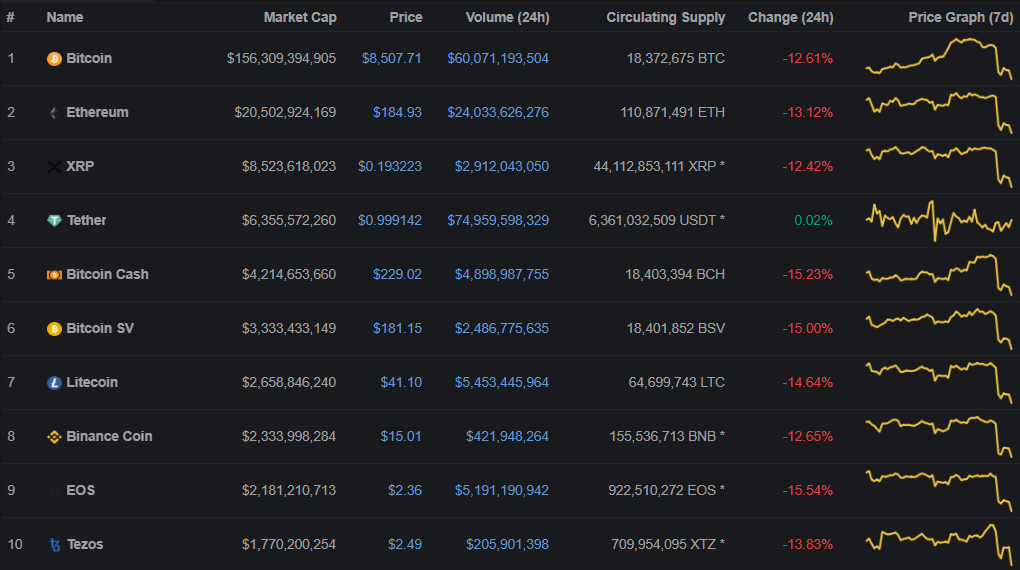Sort table by Market Cap column header

[x=299, y=17]
